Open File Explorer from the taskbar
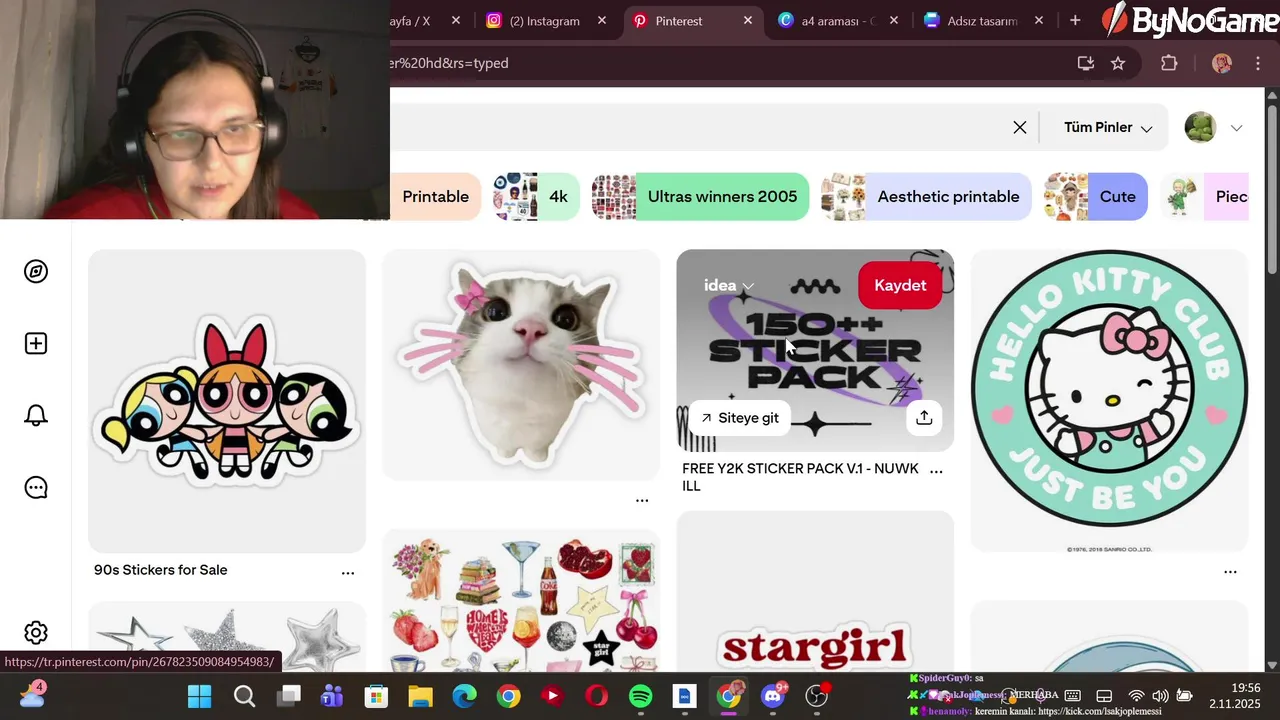This screenshot has width=1280, height=720. pyautogui.click(x=420, y=695)
